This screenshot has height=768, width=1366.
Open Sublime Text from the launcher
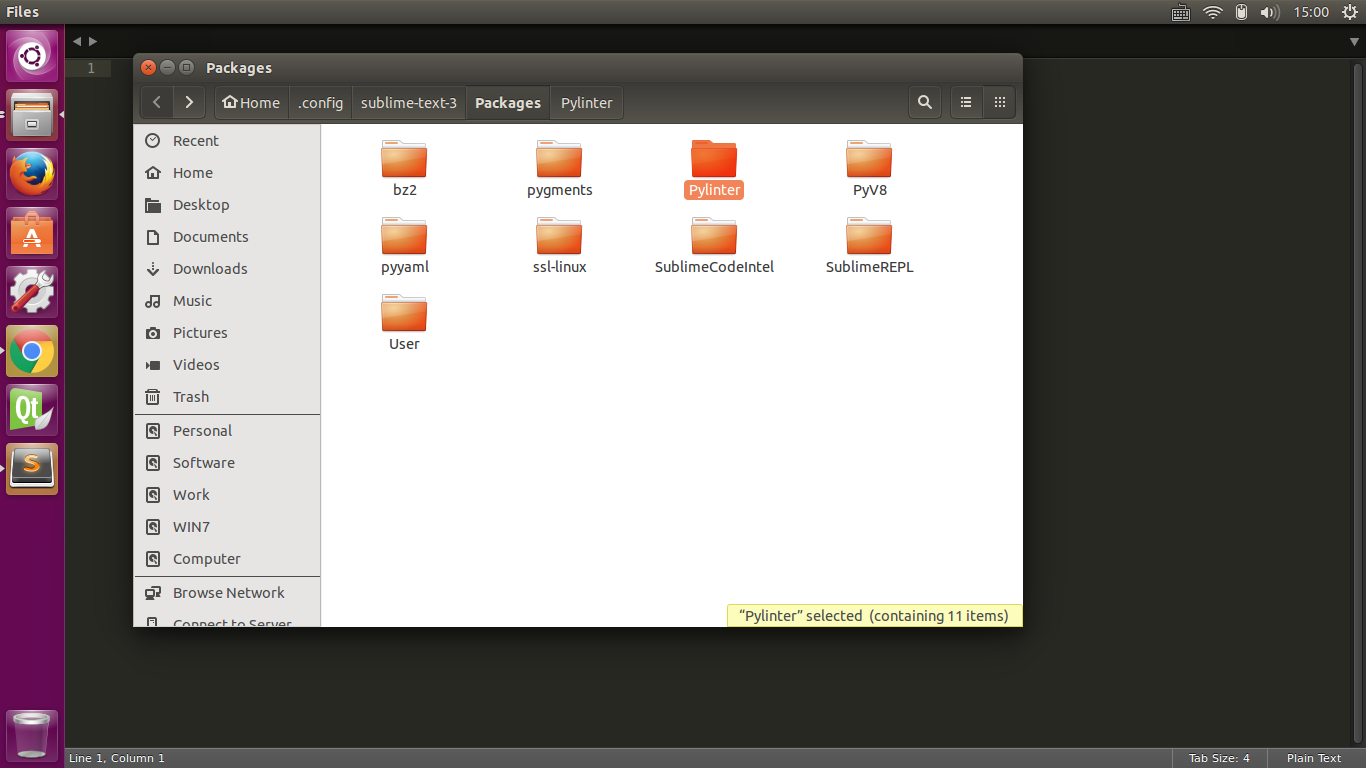click(x=32, y=468)
